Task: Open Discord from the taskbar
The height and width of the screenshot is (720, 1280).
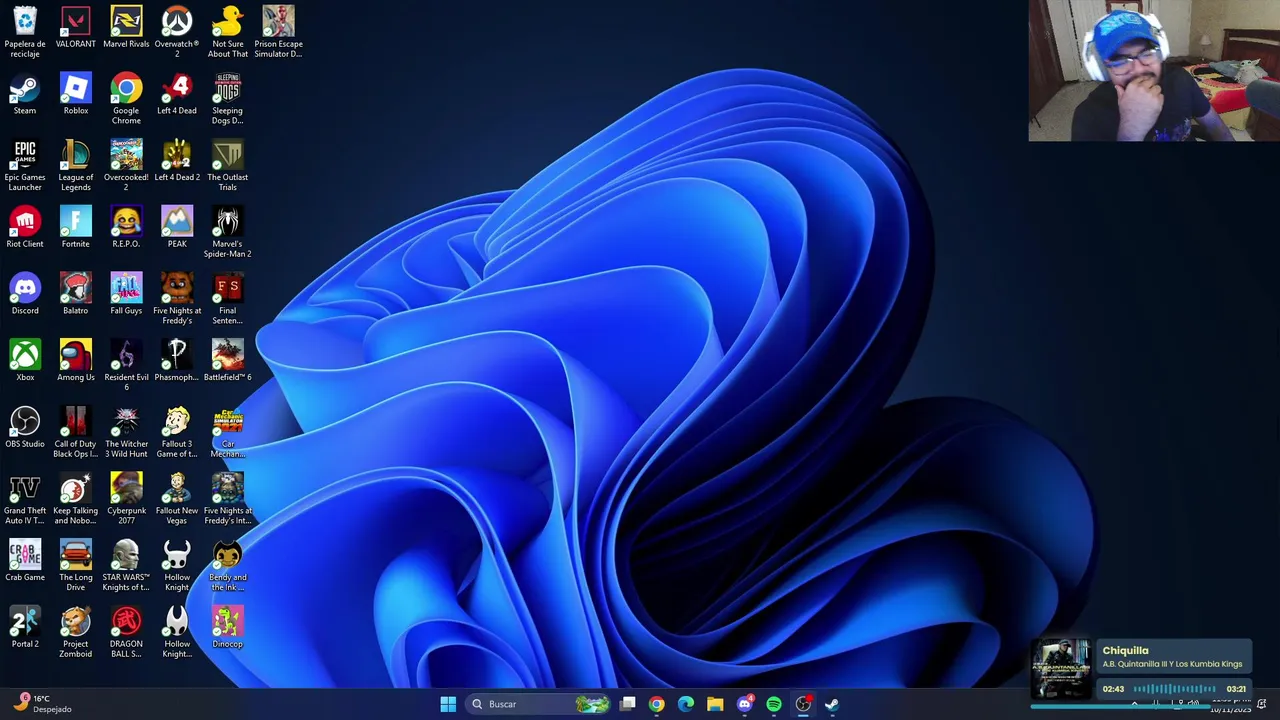Action: click(744, 704)
